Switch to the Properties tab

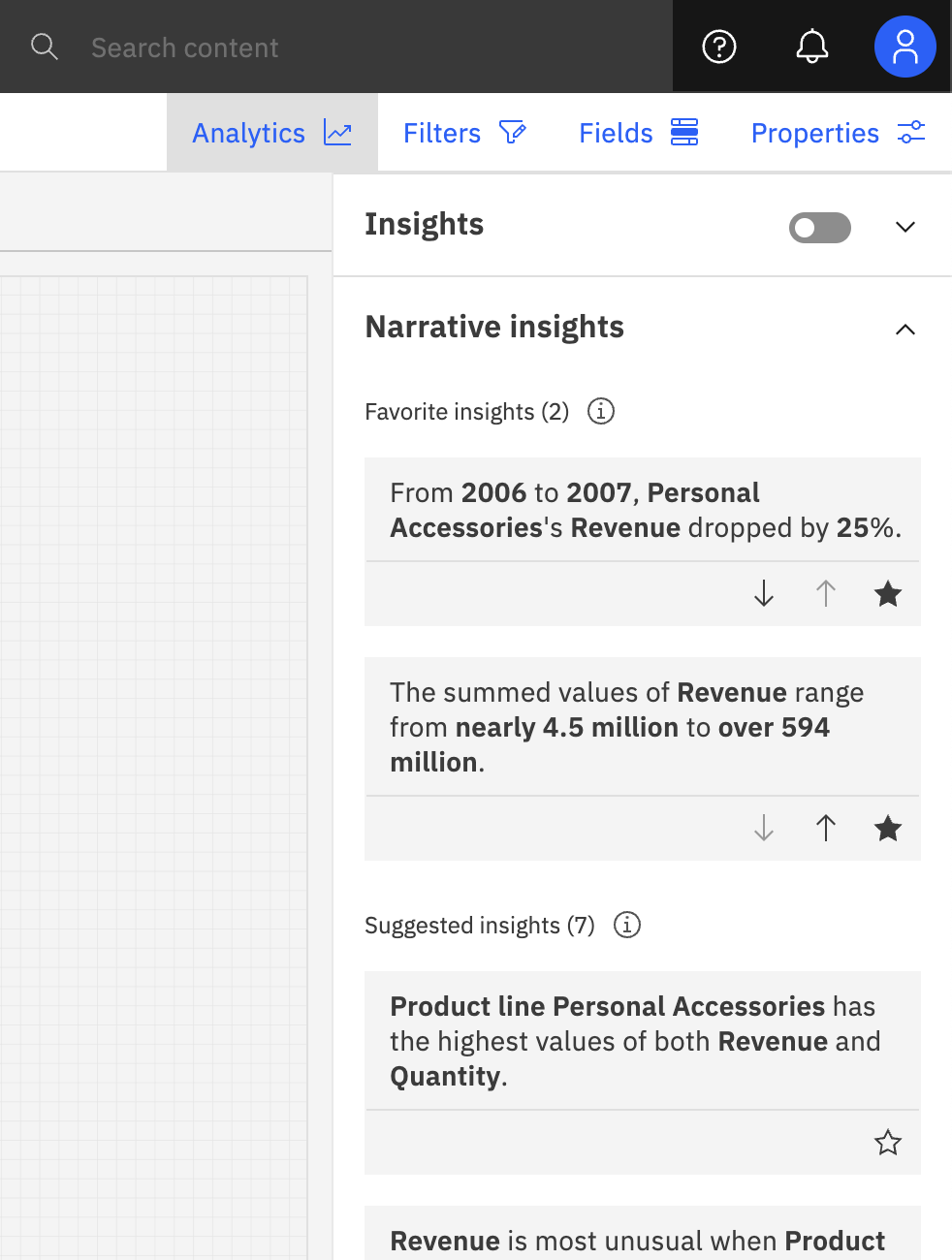click(x=814, y=132)
